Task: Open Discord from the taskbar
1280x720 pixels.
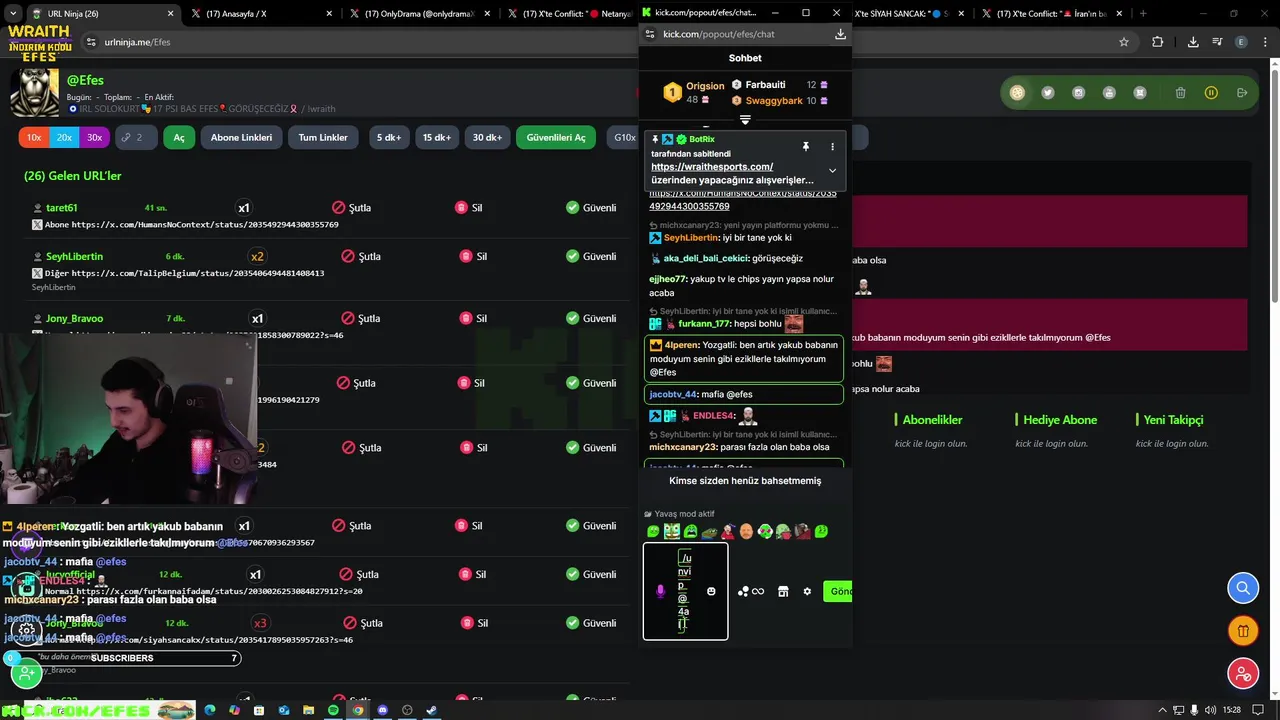Action: point(382,710)
